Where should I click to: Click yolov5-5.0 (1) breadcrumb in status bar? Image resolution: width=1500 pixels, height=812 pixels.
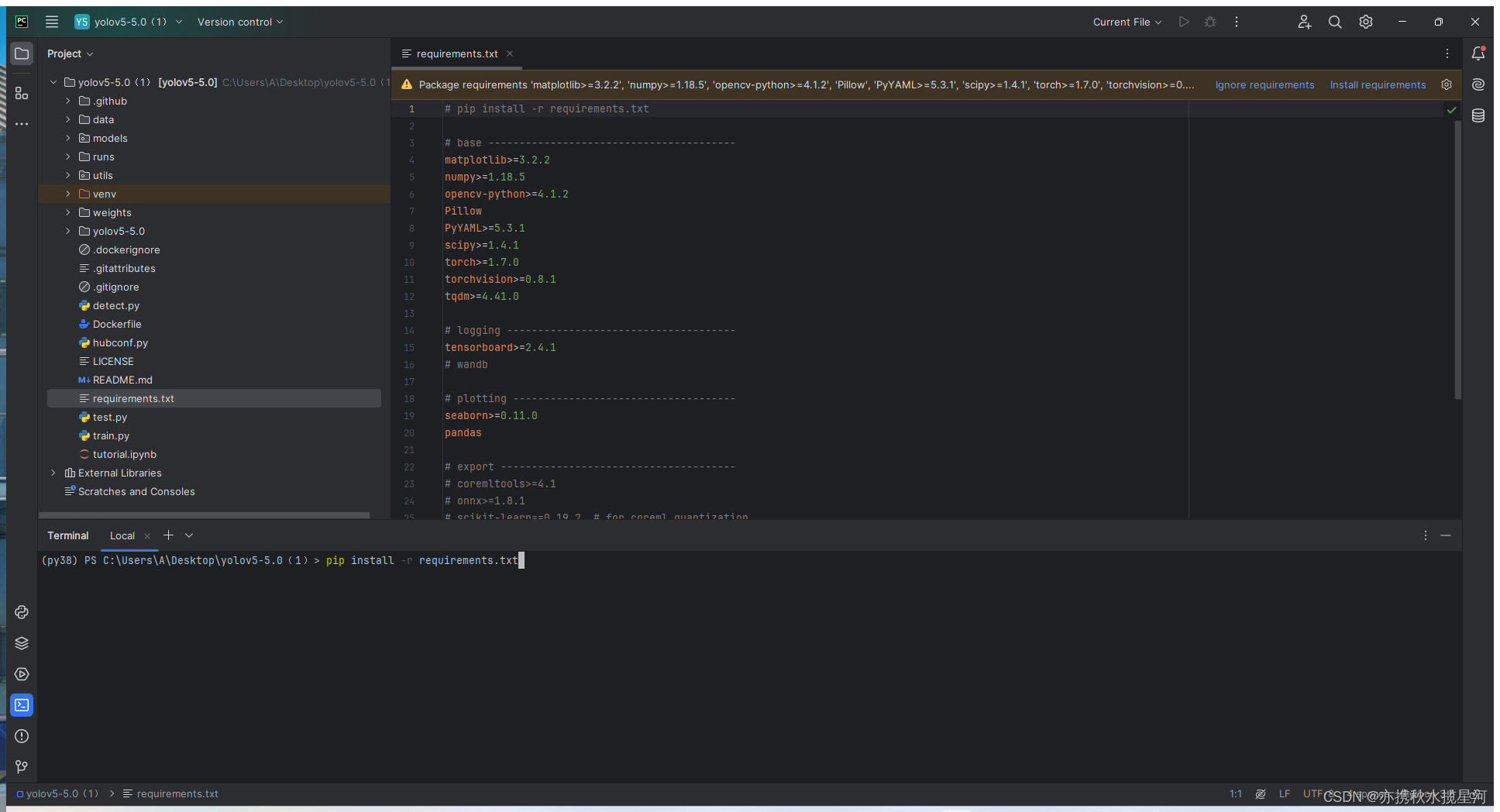(x=58, y=794)
